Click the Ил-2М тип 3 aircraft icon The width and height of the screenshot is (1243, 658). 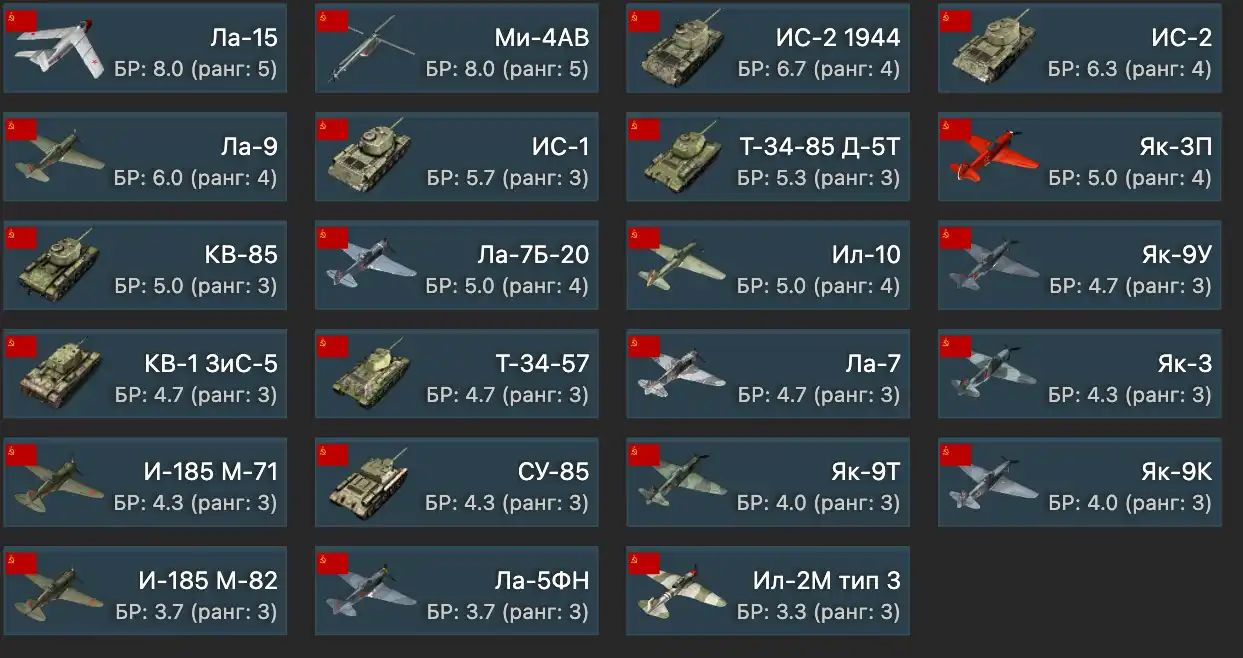[682, 593]
